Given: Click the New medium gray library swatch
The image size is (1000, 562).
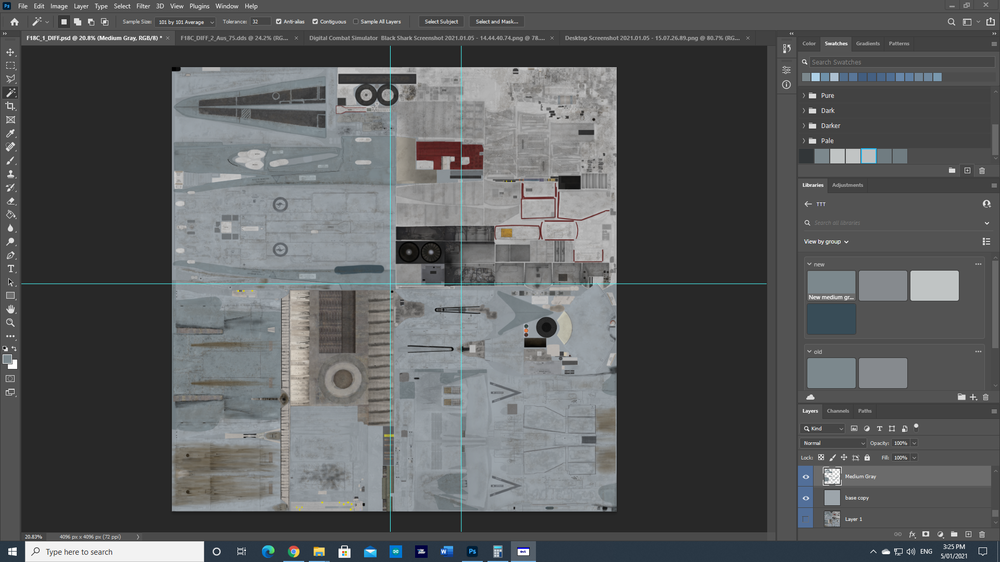Looking at the screenshot, I should (x=831, y=286).
